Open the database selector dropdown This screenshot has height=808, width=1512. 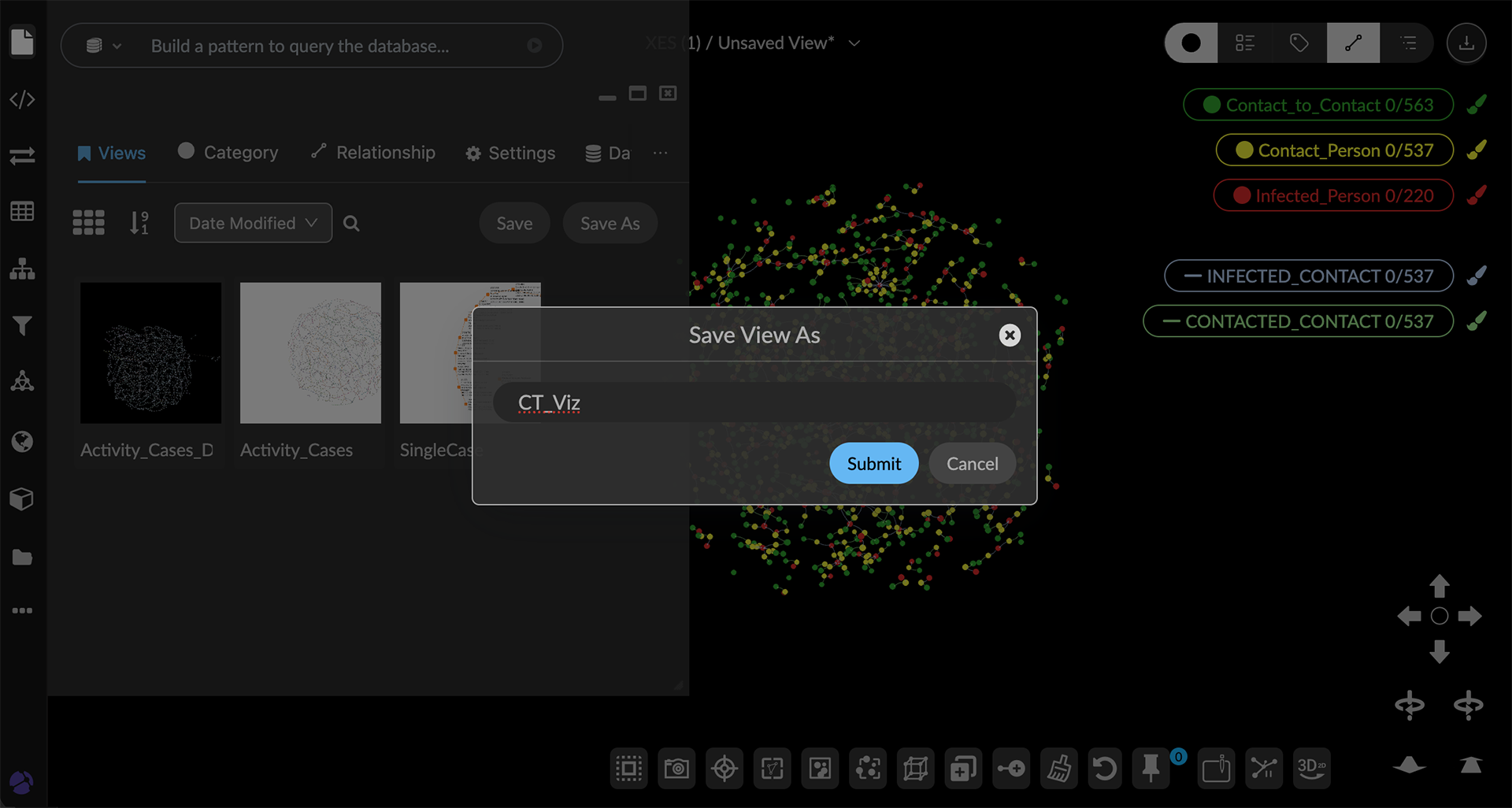pyautogui.click(x=103, y=46)
